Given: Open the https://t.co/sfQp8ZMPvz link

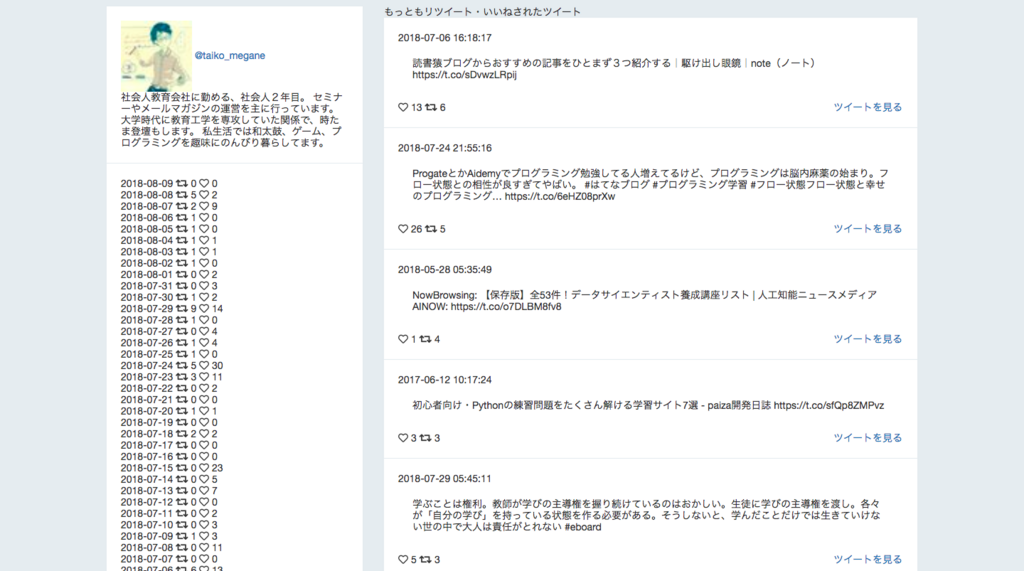Looking at the screenshot, I should pos(829,406).
